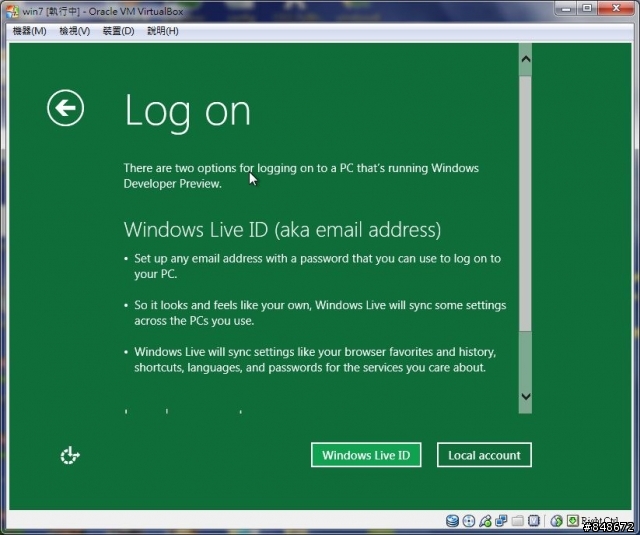Click the optical disc status icon
Screen dimensions: 640x535
(x=469, y=521)
